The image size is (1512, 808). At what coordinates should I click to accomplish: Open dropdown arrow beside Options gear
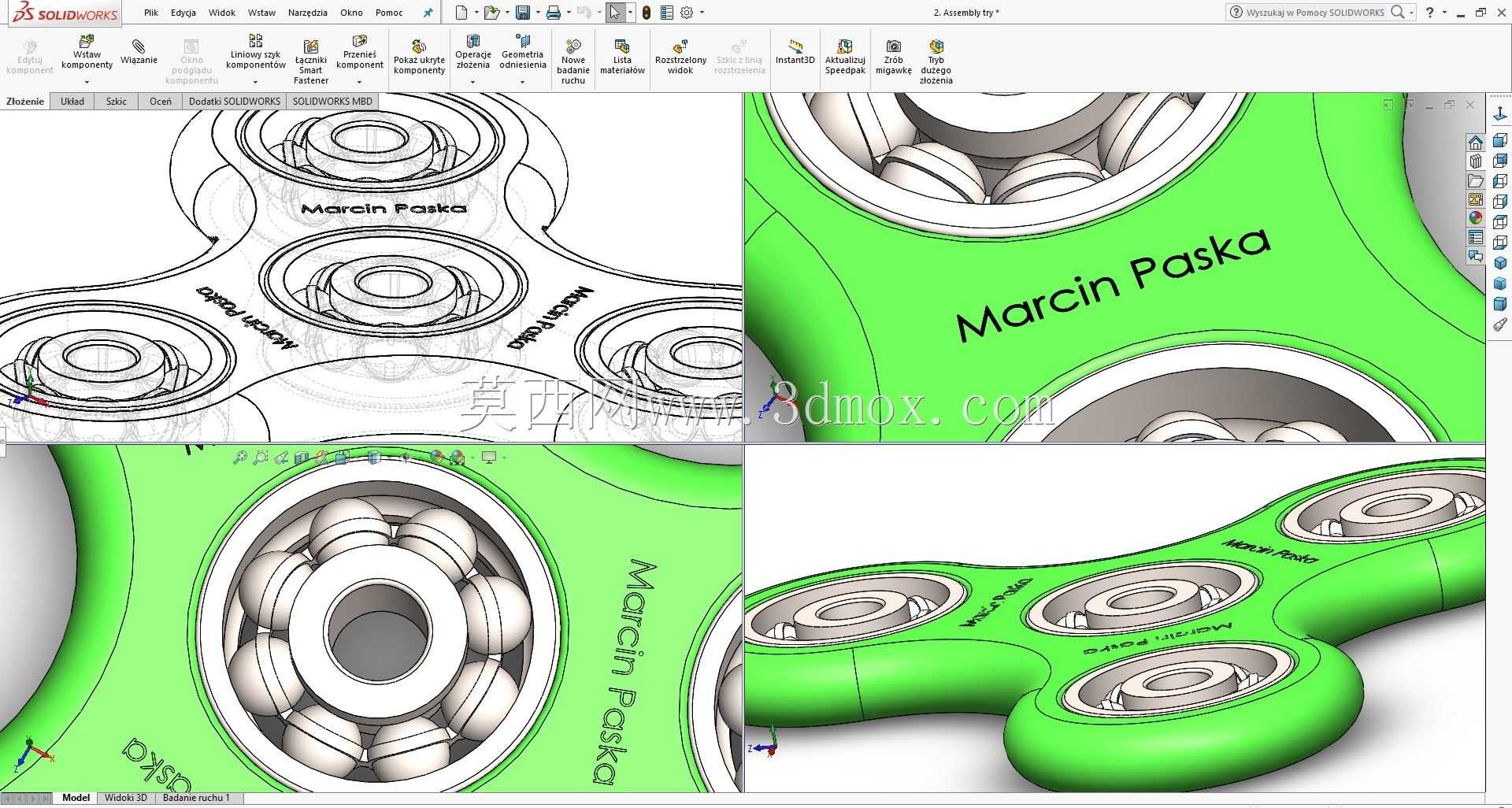(702, 13)
